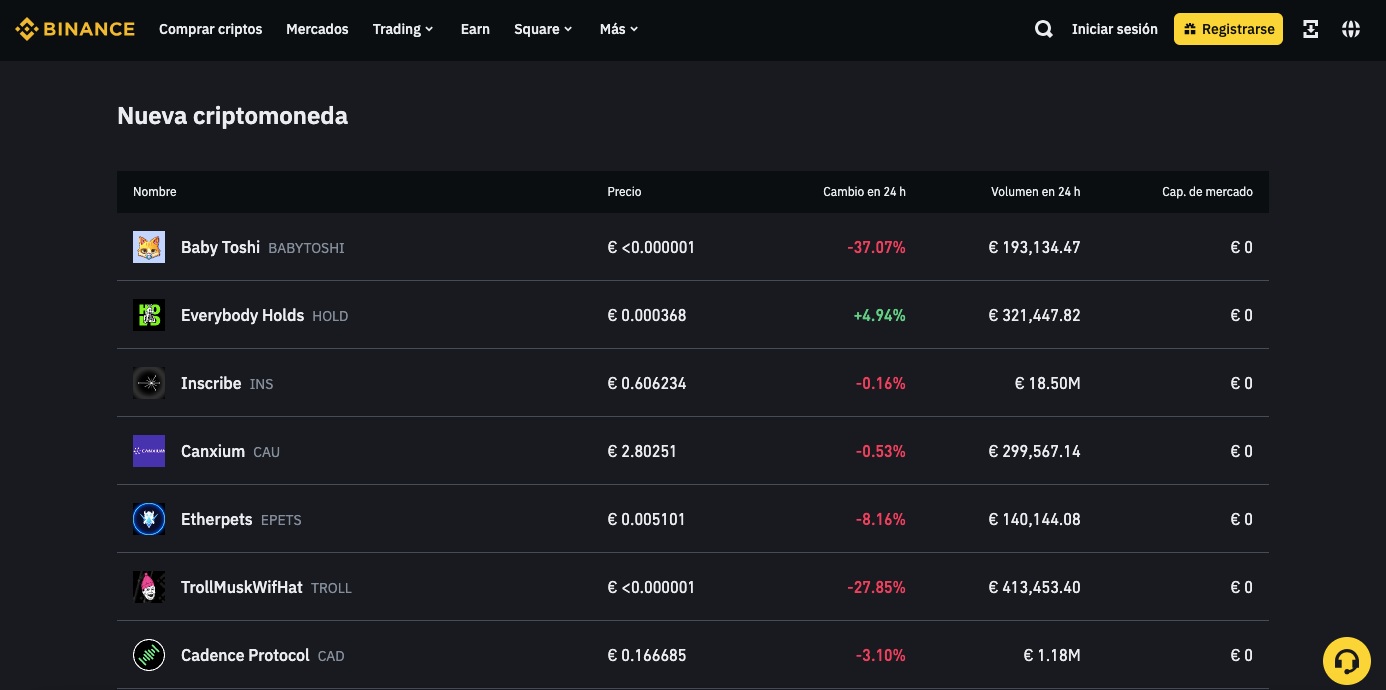This screenshot has width=1386, height=690.
Task: Open the app download icon
Action: [1311, 29]
